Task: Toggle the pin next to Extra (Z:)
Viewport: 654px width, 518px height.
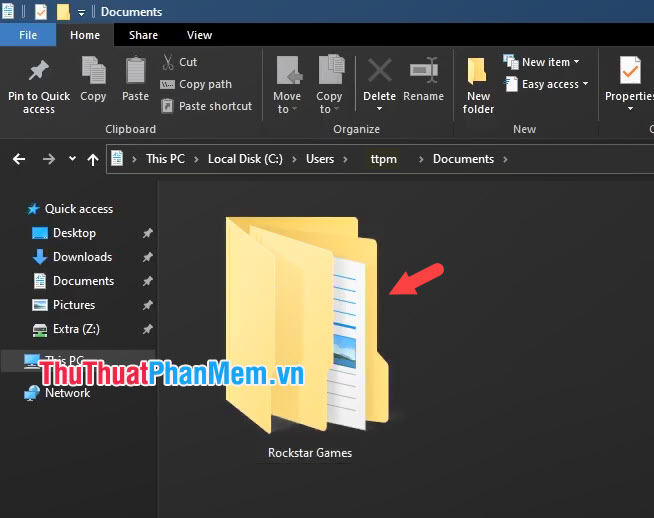Action: click(x=148, y=329)
